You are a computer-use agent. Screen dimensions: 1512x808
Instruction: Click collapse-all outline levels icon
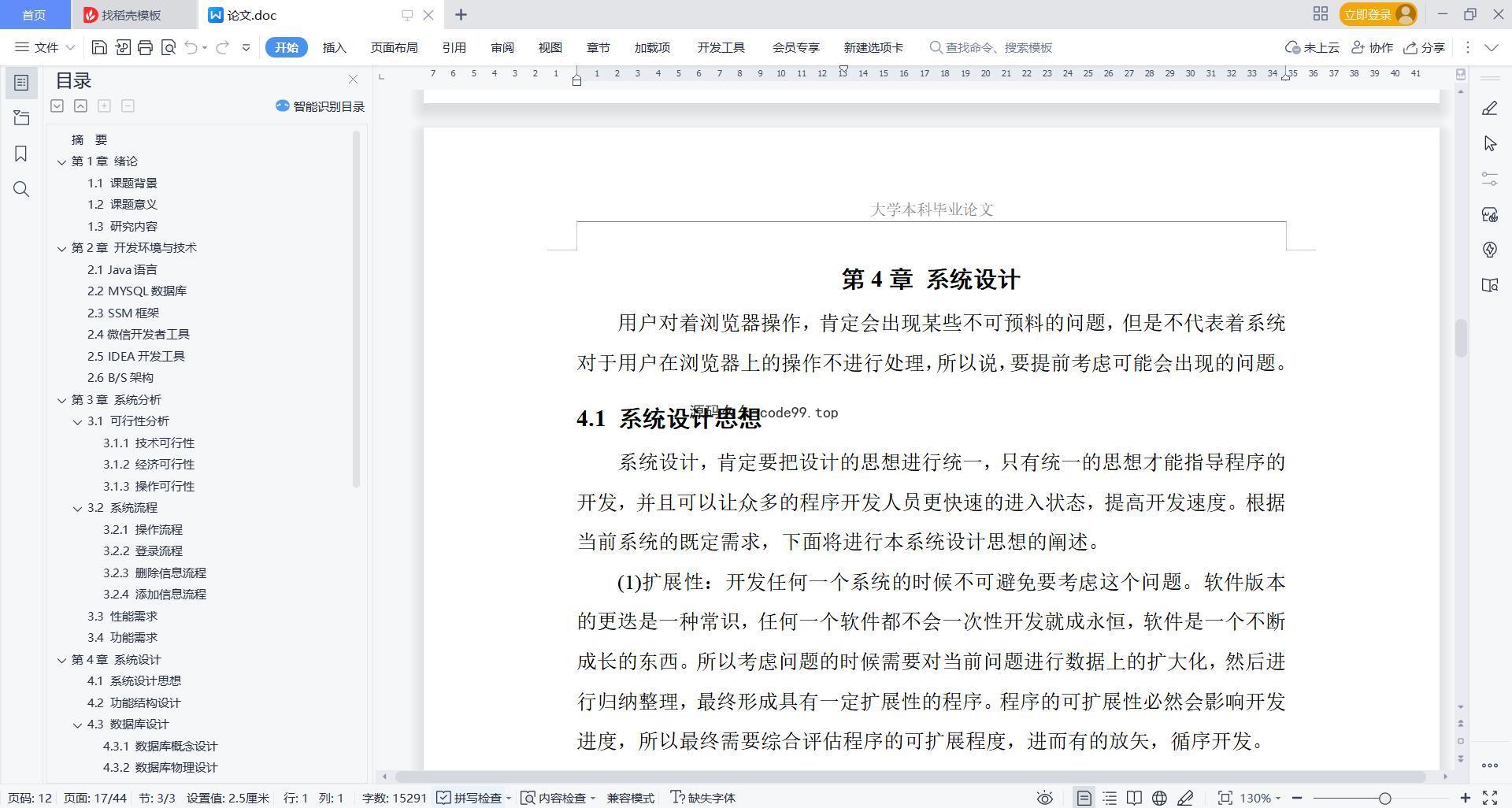tap(80, 106)
